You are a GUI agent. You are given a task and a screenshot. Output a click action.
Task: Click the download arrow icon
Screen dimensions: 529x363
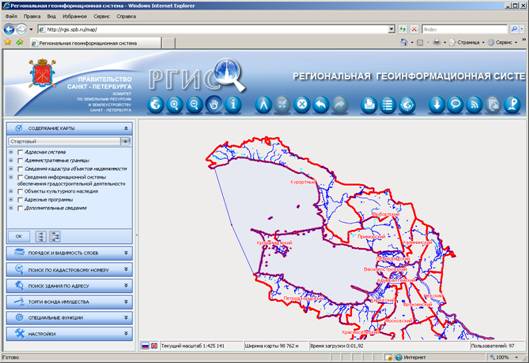pos(437,104)
